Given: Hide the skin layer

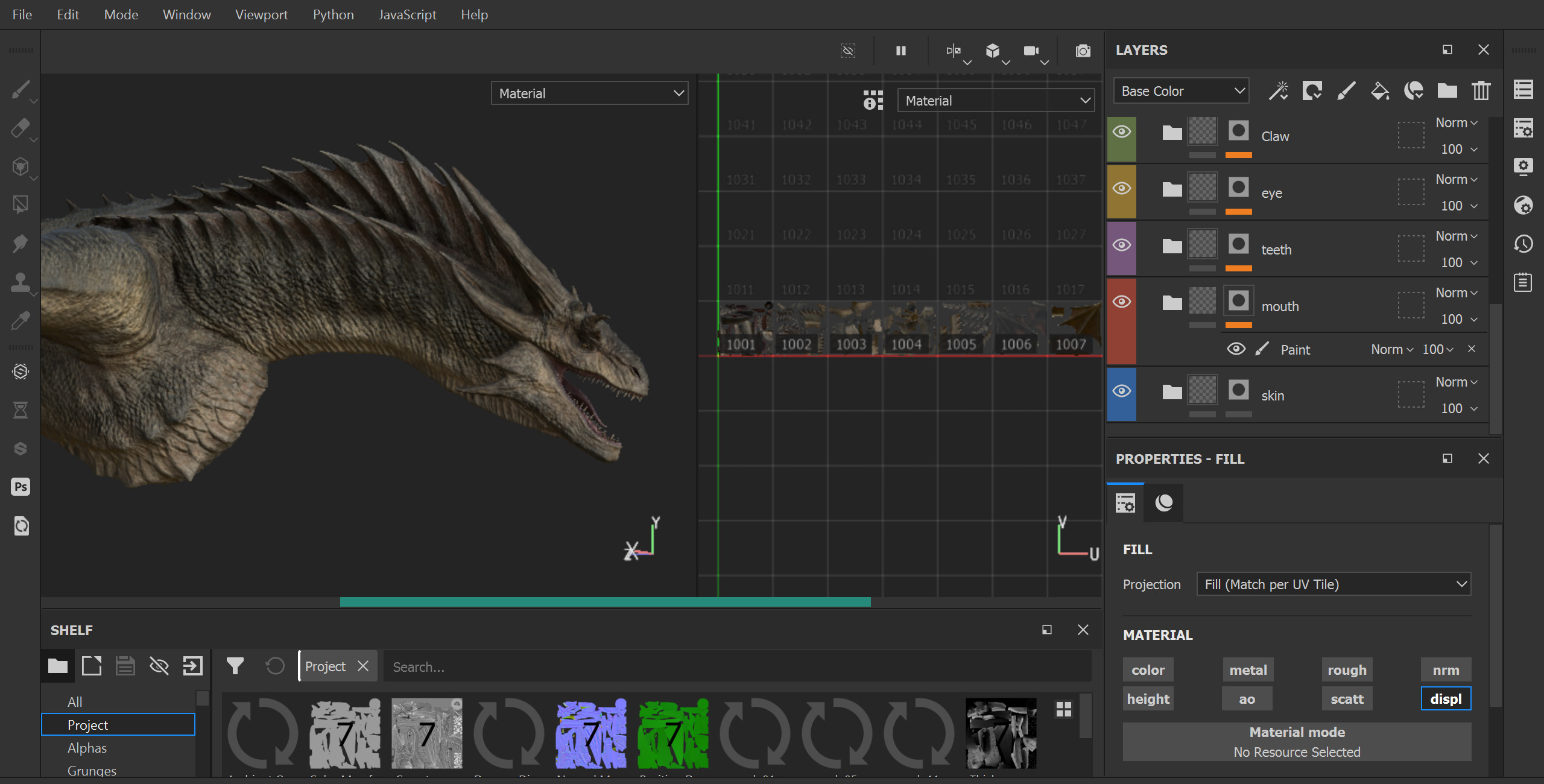Looking at the screenshot, I should pyautogui.click(x=1121, y=391).
